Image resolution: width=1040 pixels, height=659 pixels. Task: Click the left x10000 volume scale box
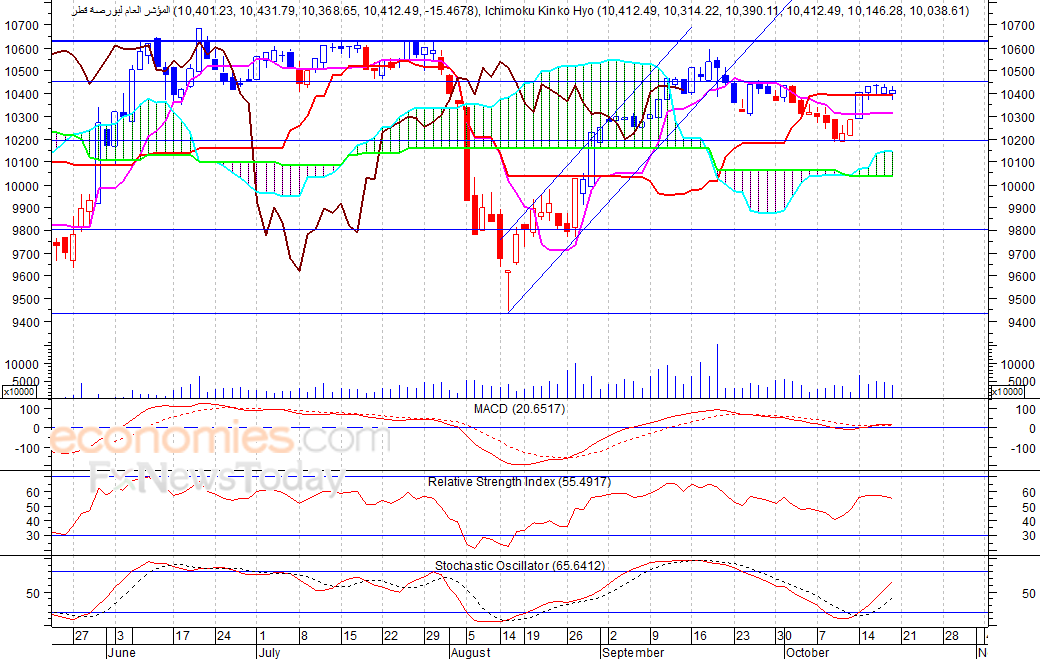19,392
